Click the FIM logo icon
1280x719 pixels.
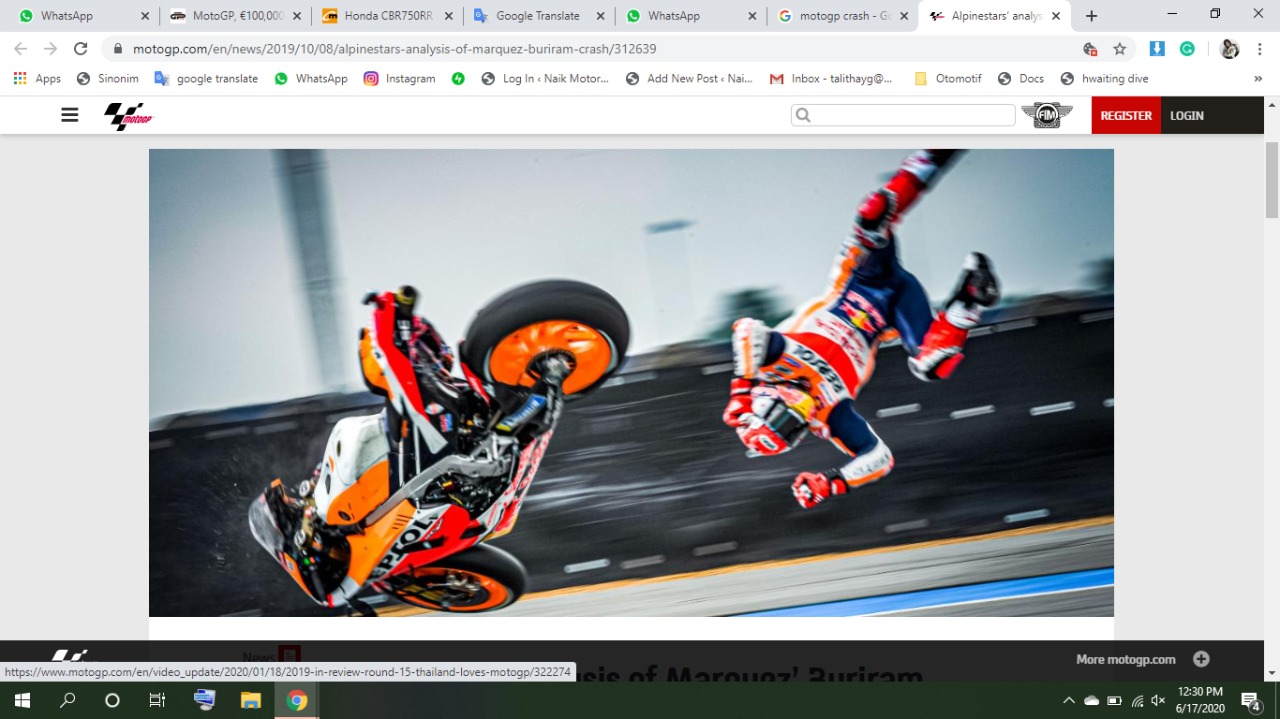coord(1046,115)
